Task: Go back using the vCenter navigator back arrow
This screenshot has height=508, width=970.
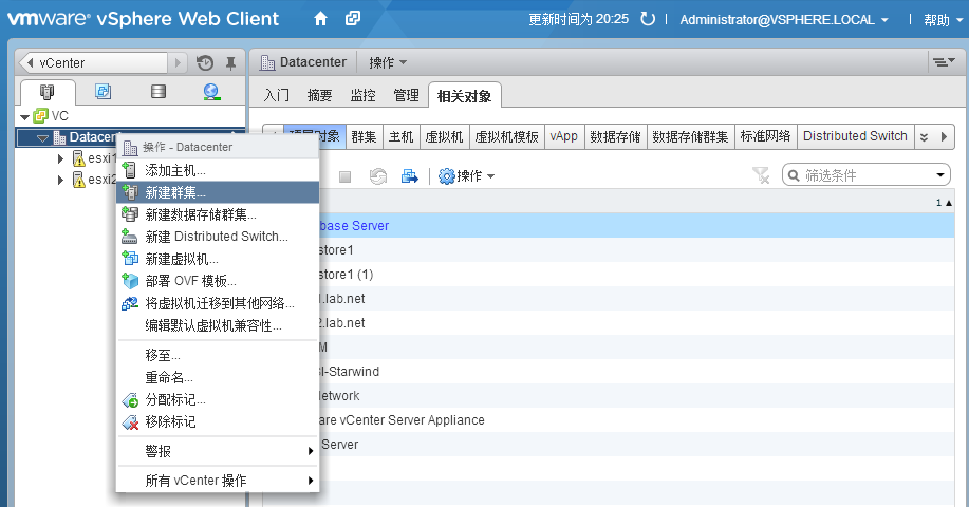Action: (x=30, y=62)
